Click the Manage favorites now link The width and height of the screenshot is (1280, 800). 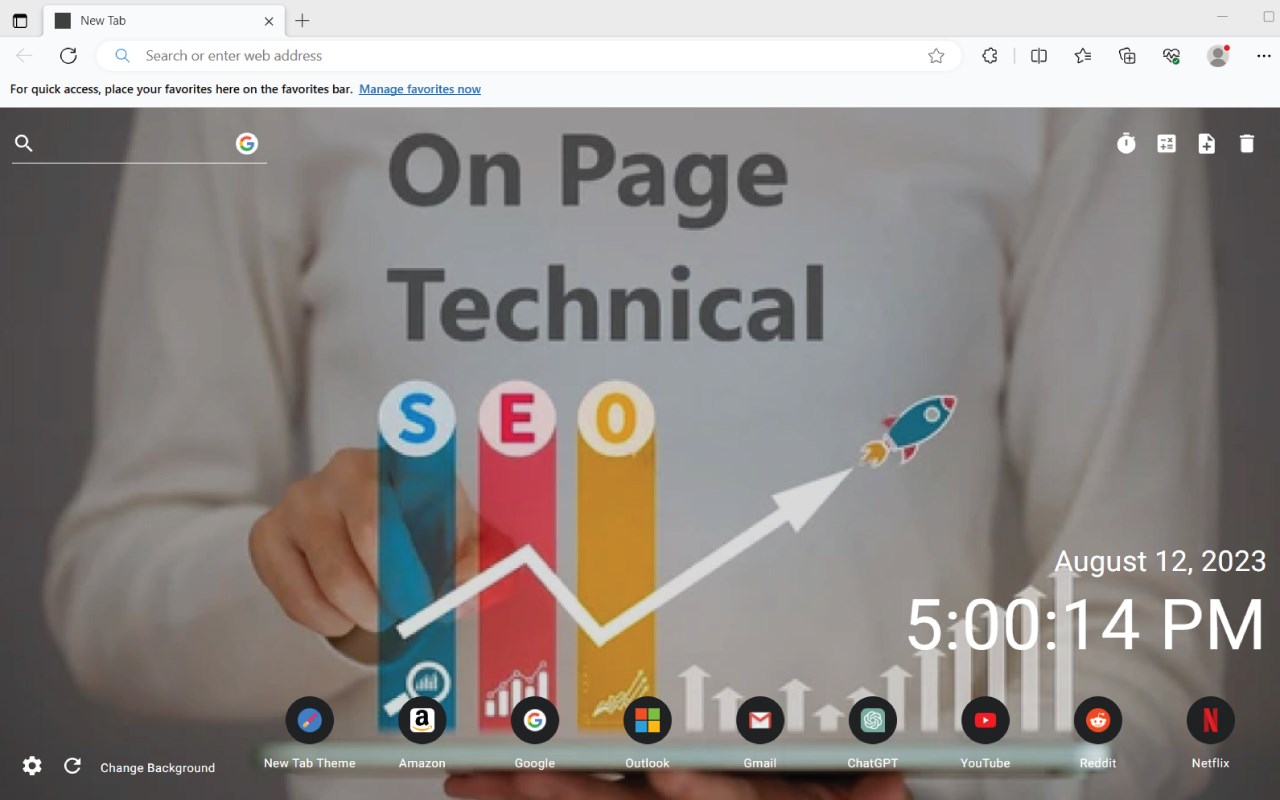point(420,89)
